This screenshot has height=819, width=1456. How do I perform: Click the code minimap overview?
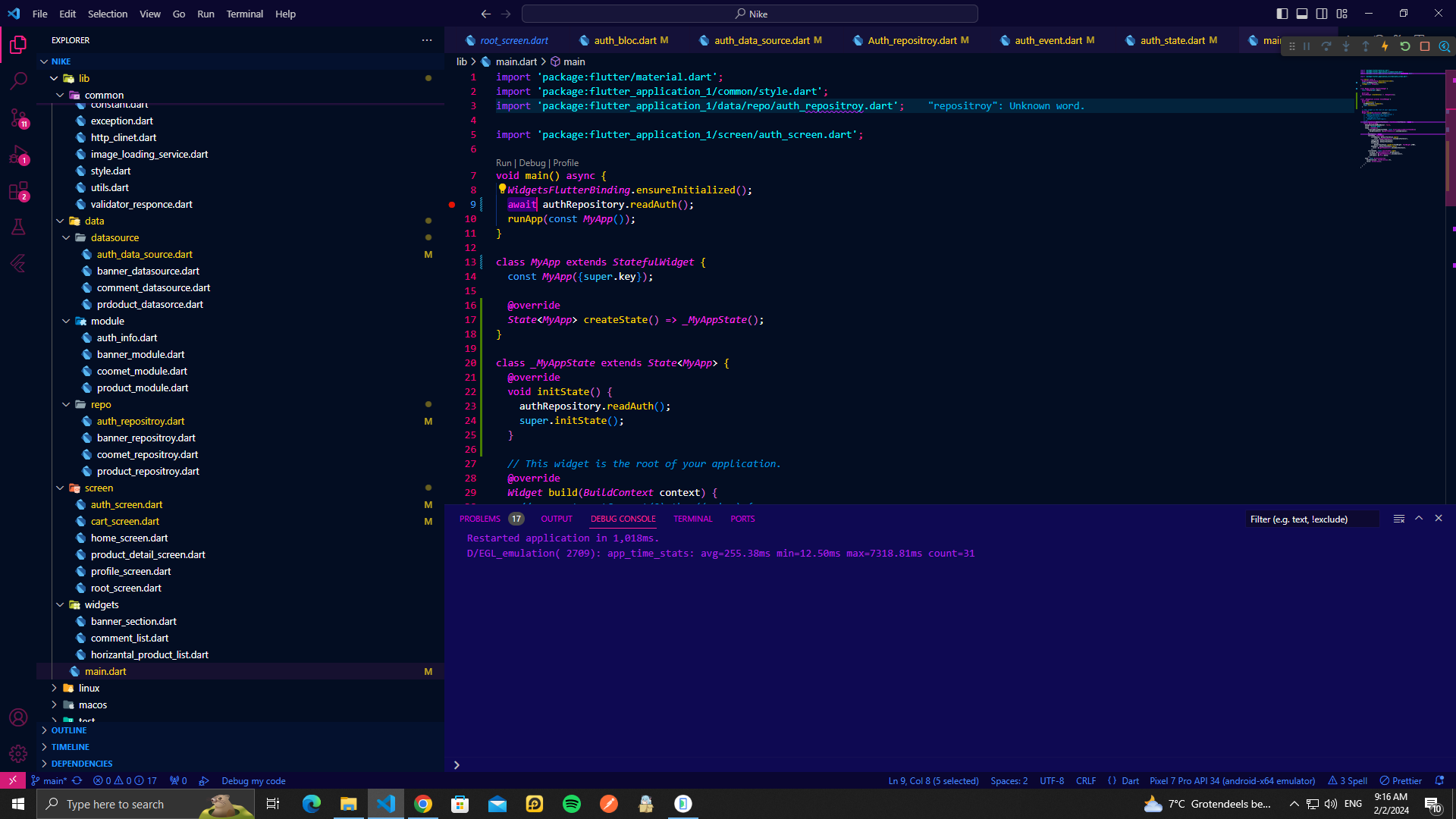(1401, 118)
